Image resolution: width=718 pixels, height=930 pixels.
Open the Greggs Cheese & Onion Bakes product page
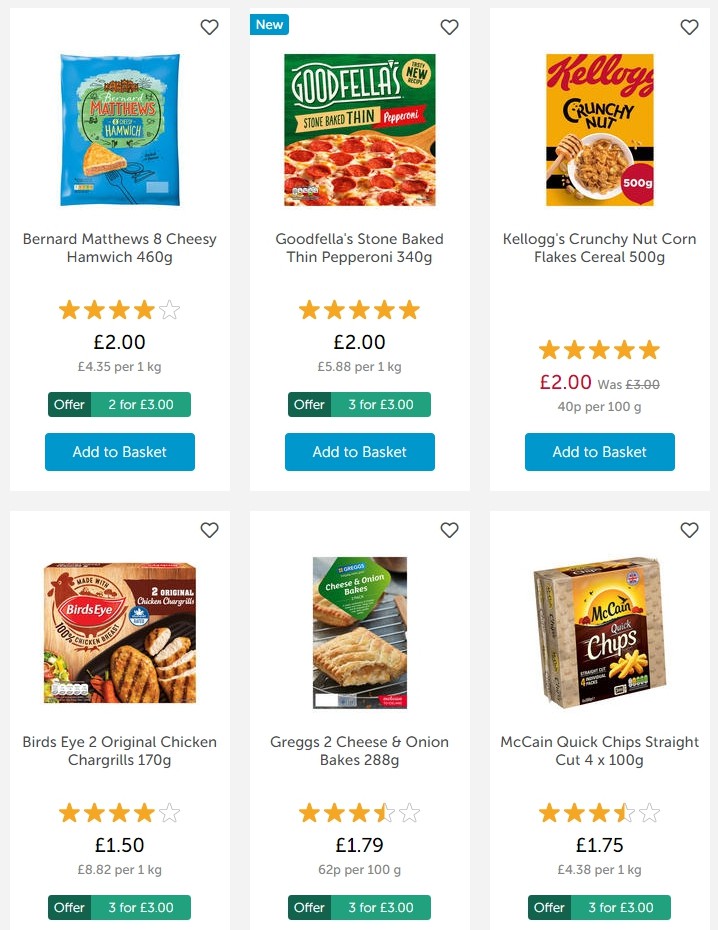coord(359,751)
